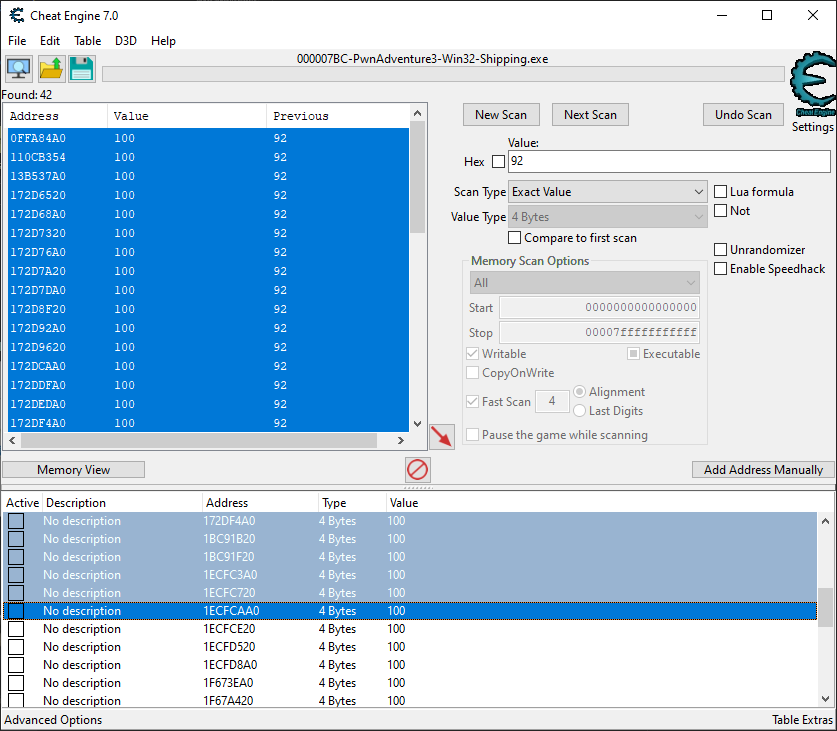The height and width of the screenshot is (731, 837).
Task: Click Undo Scan button
Action: [x=743, y=115]
